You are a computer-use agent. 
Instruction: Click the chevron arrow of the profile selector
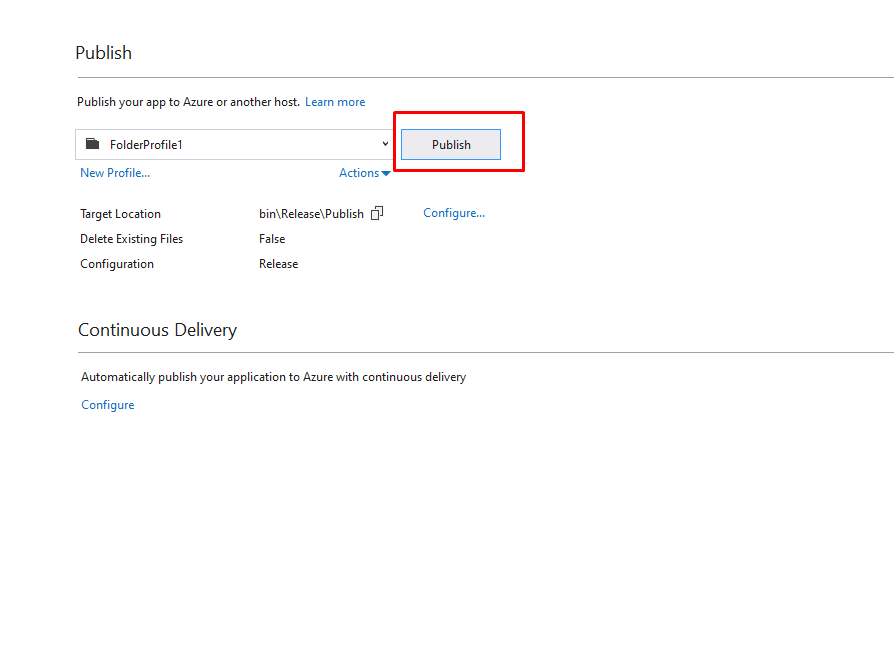pyautogui.click(x=385, y=144)
